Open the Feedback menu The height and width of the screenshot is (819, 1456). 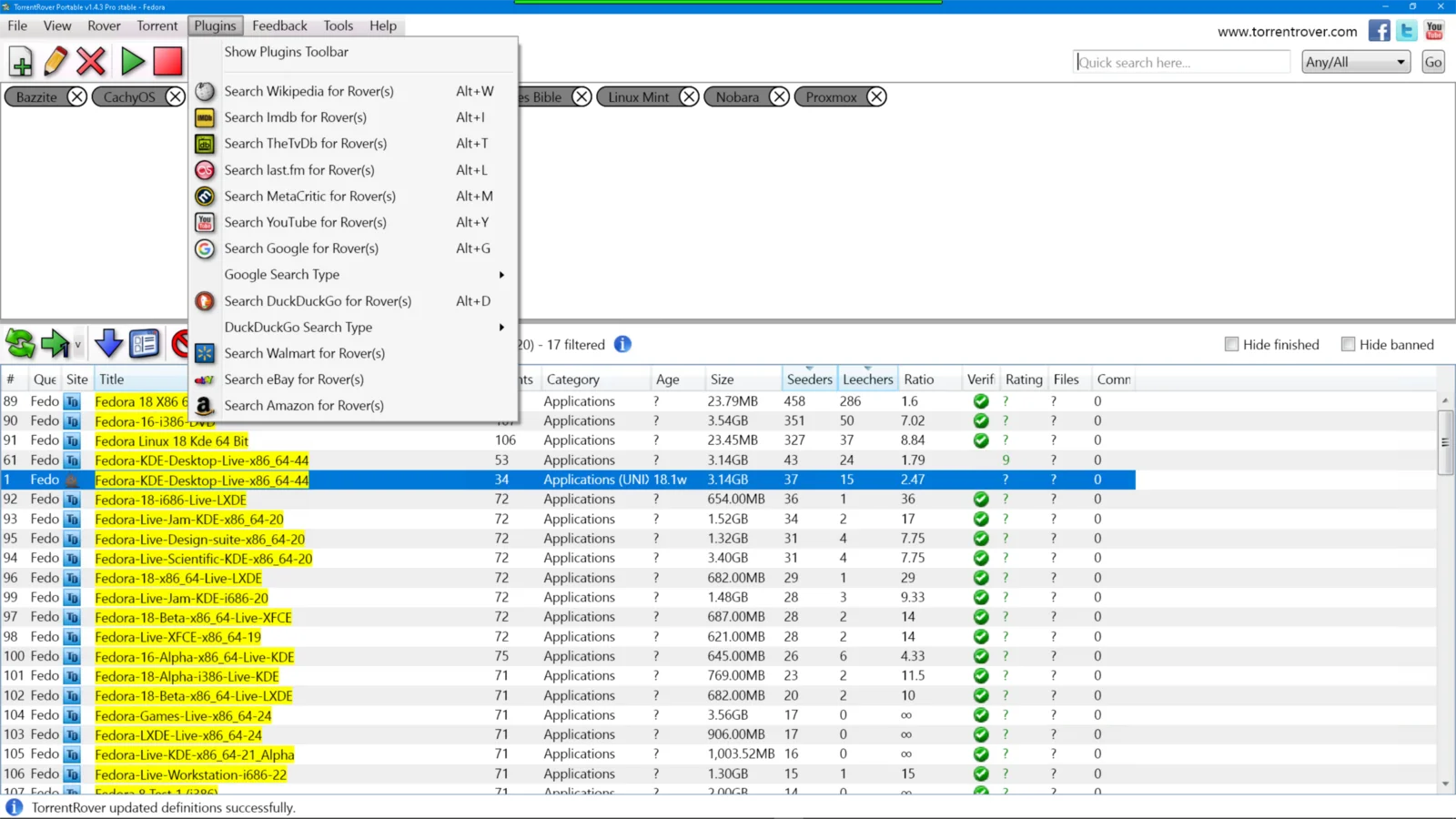(279, 25)
